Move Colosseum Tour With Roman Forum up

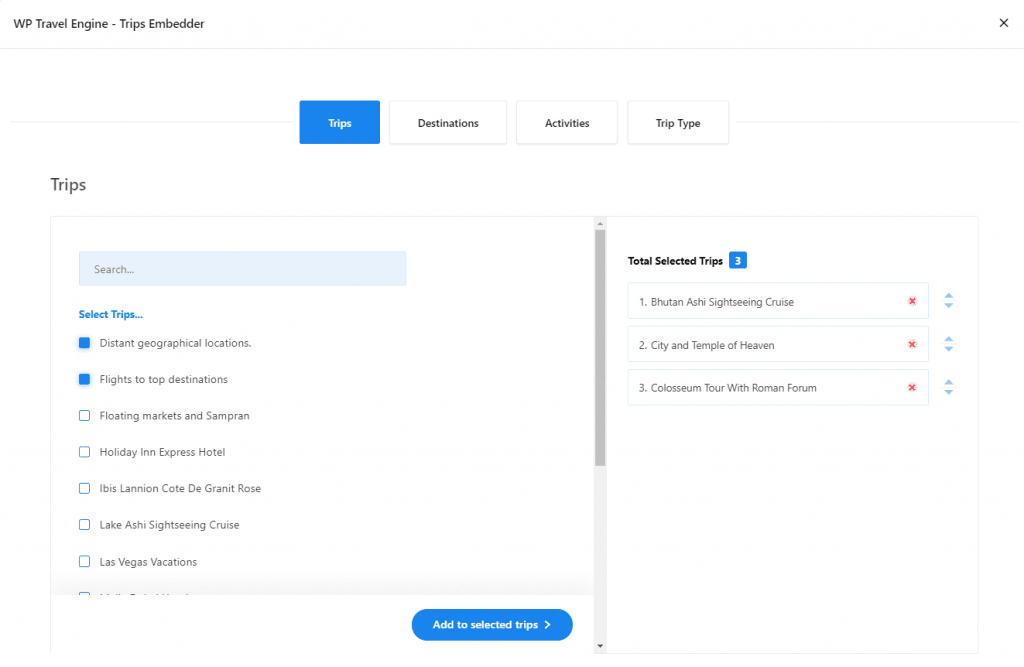tap(948, 383)
